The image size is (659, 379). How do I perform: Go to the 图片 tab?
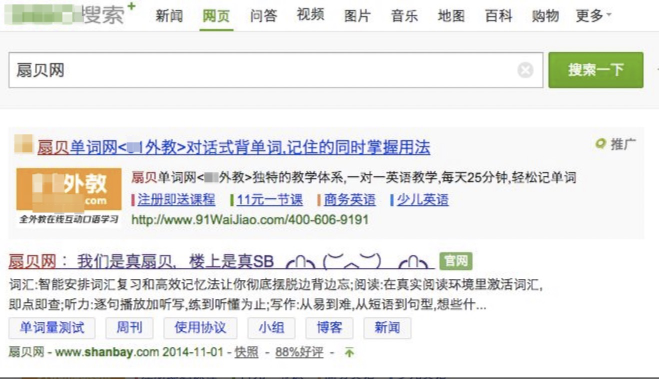357,16
